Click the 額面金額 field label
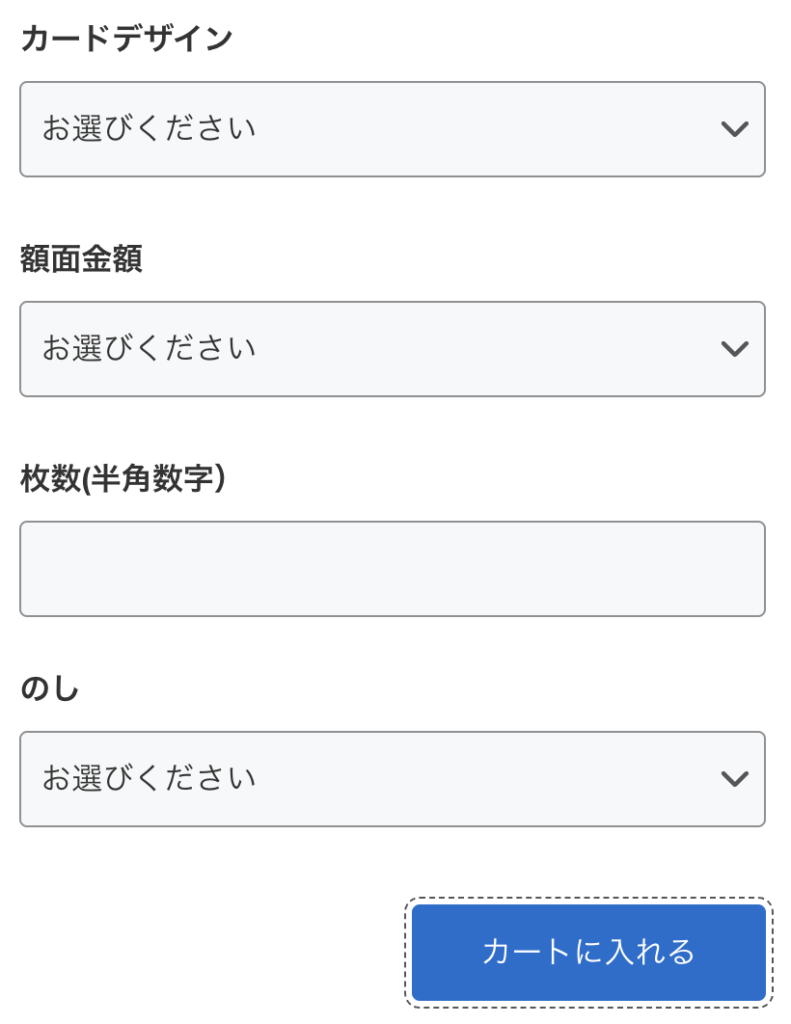Viewport: 791px width, 1024px height. [81, 259]
